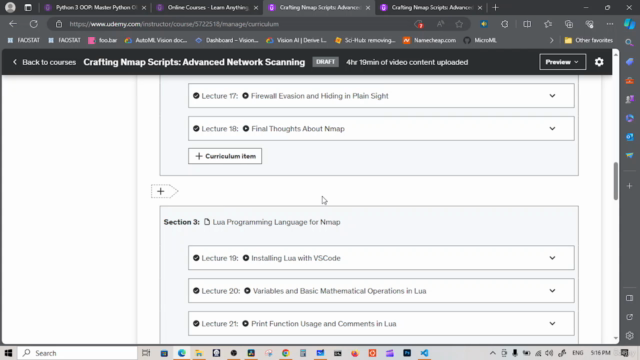
Task: Click video type icon of Lecture 19
Action: [x=246, y=258]
